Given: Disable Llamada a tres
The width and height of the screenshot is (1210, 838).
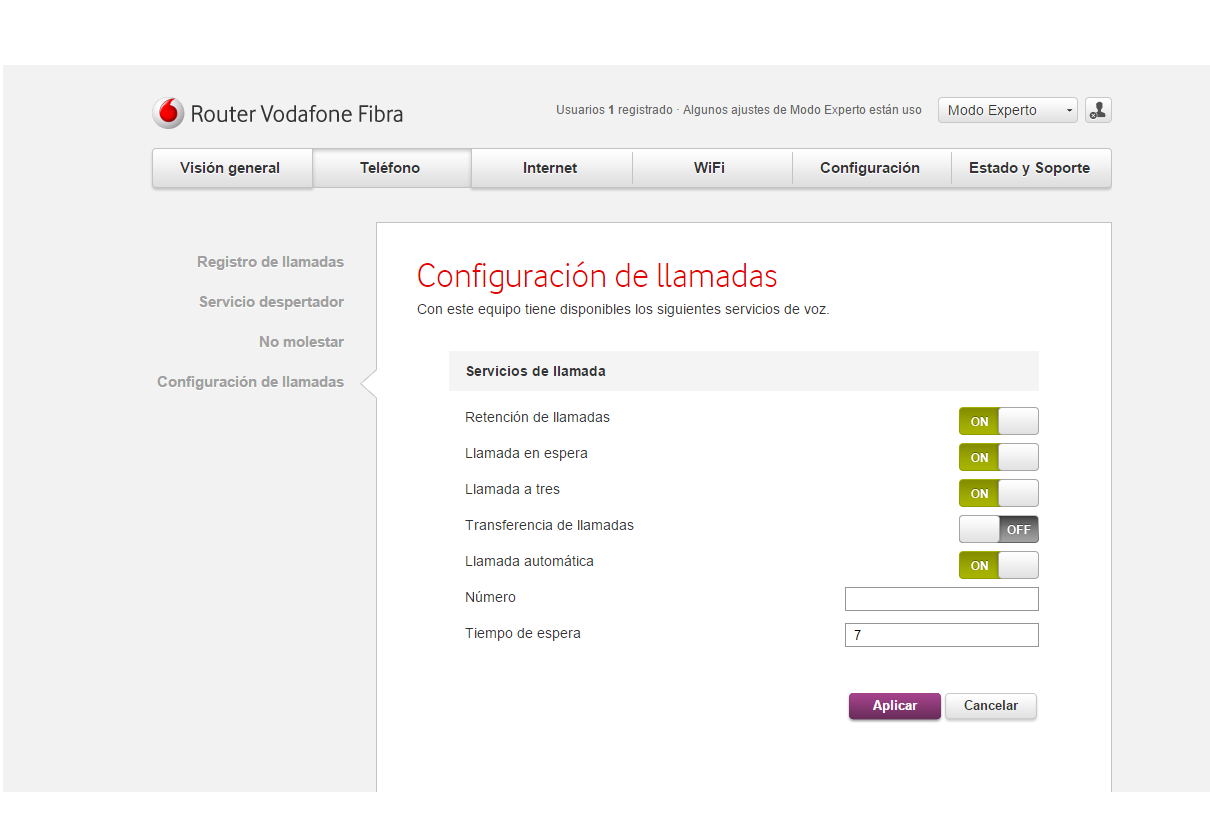Looking at the screenshot, I should coord(998,493).
